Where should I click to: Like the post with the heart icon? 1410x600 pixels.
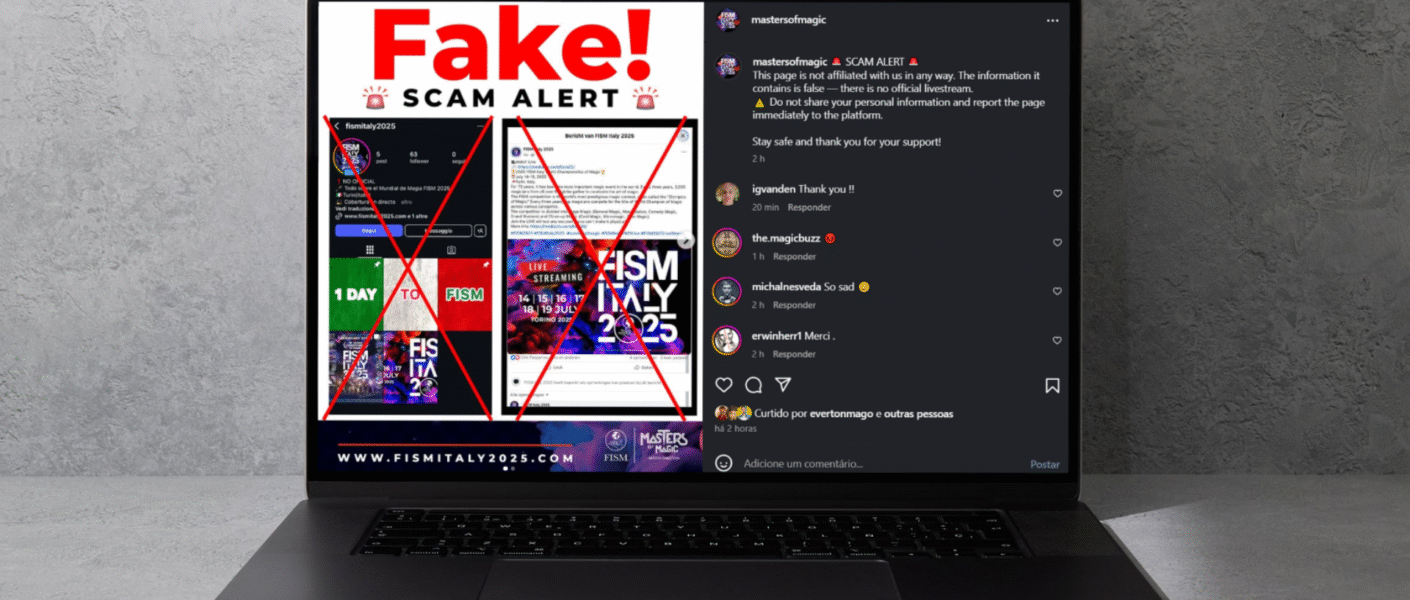pyautogui.click(x=724, y=385)
